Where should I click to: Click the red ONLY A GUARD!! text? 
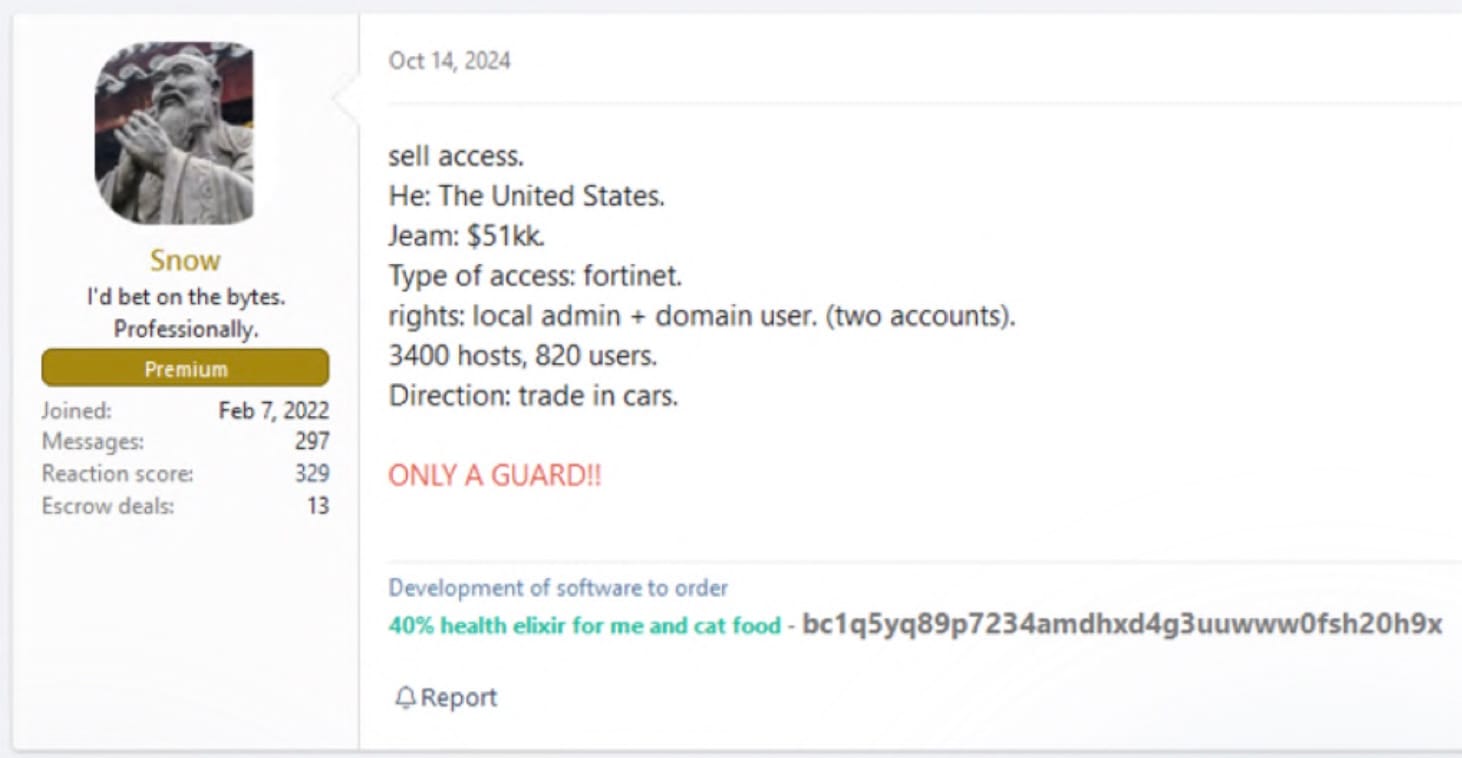point(495,475)
